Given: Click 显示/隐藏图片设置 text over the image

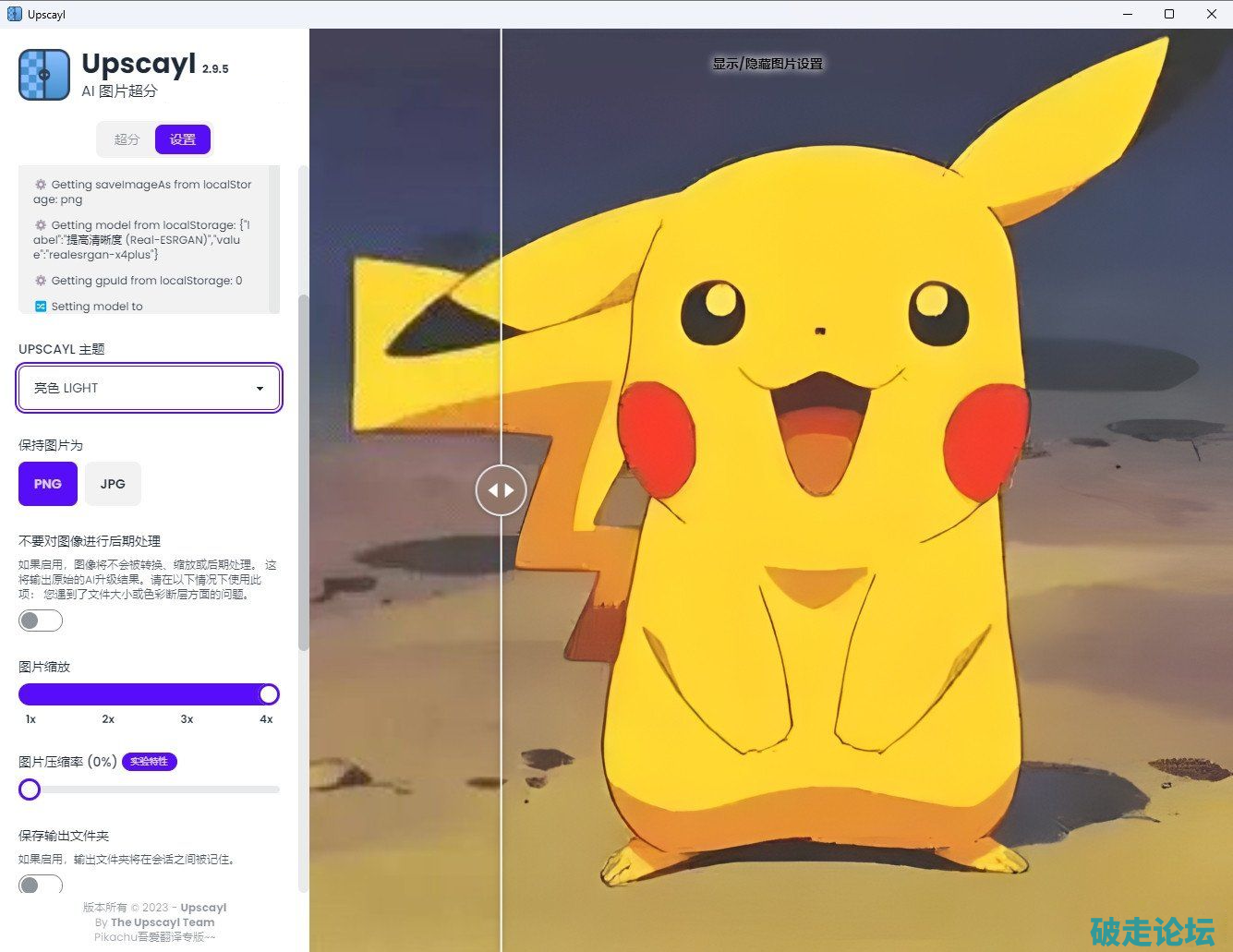Looking at the screenshot, I should tap(767, 64).
